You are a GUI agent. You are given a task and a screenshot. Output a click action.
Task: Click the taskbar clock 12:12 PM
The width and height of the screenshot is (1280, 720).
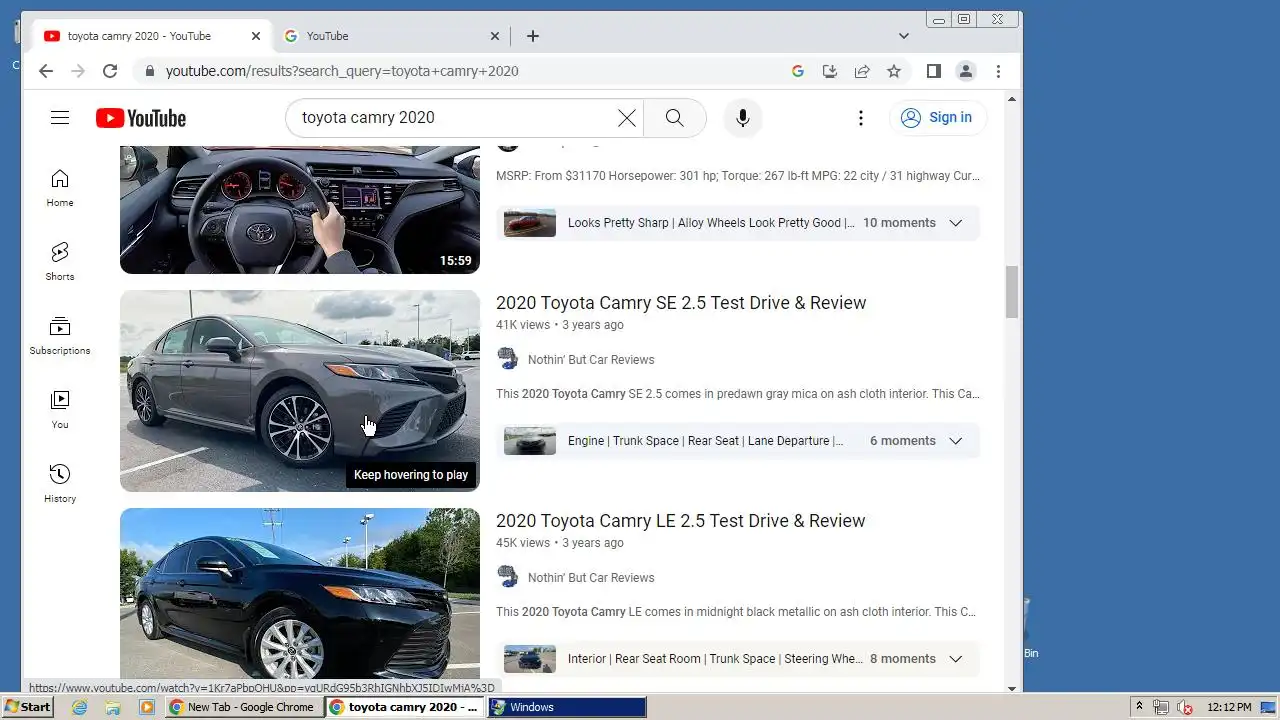(1229, 707)
